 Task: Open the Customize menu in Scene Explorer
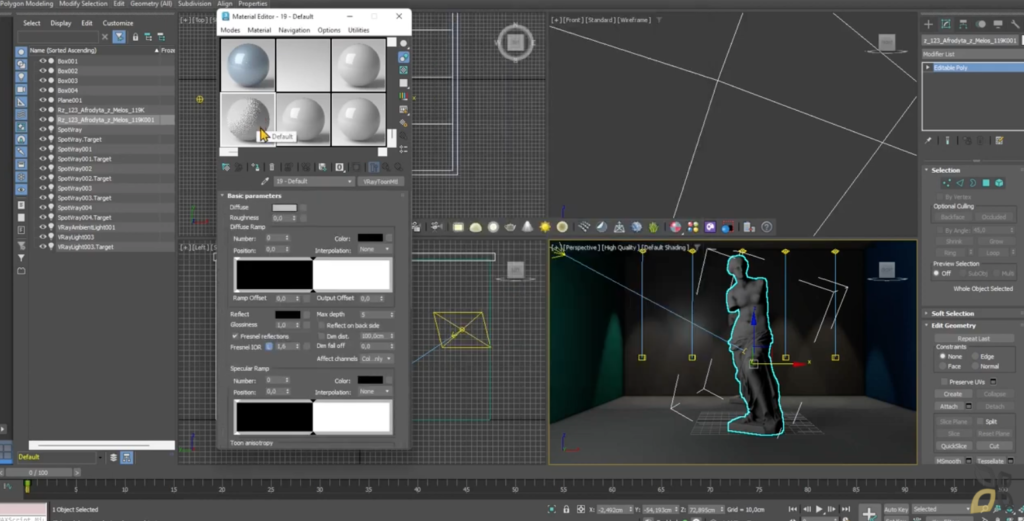point(118,24)
